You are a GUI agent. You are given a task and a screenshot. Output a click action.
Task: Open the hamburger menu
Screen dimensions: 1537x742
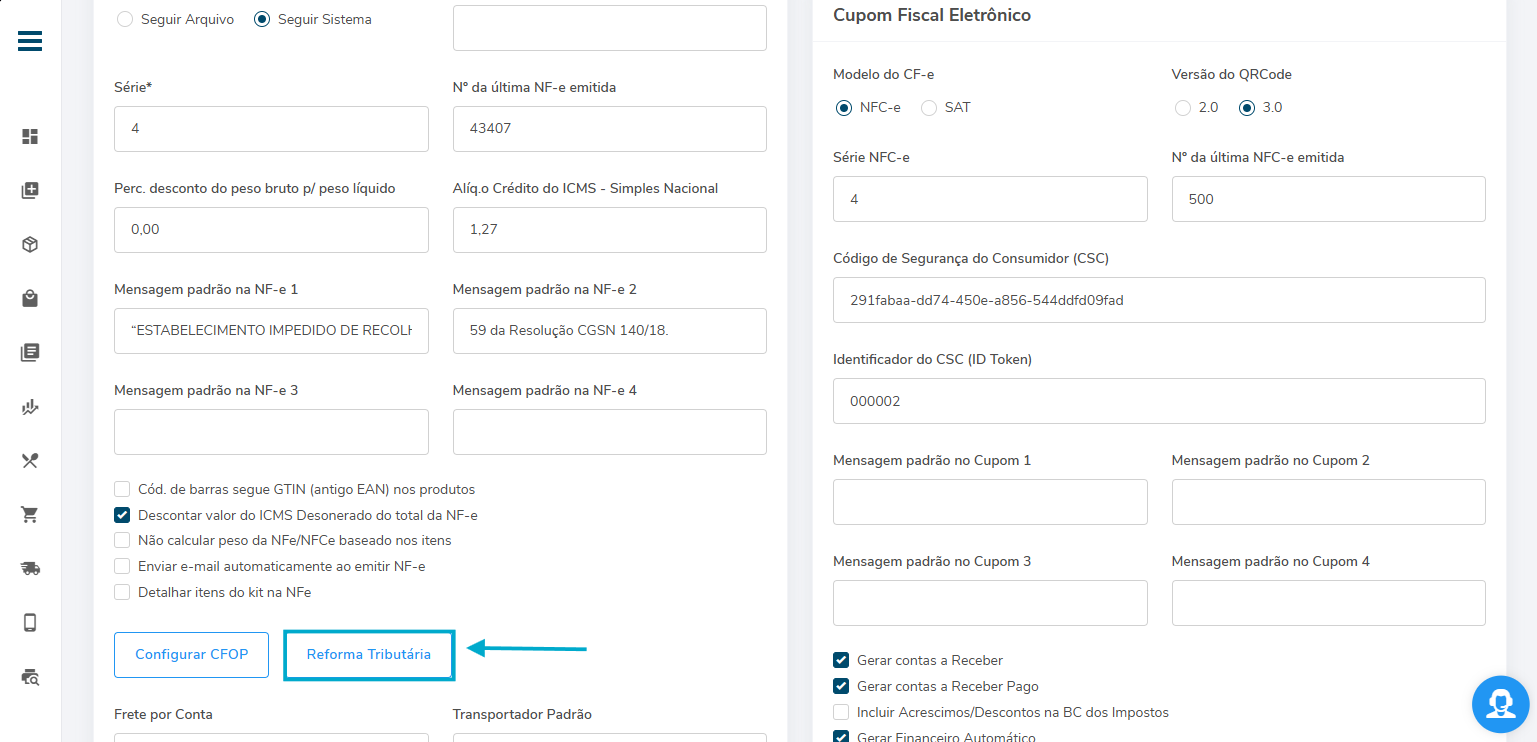30,41
